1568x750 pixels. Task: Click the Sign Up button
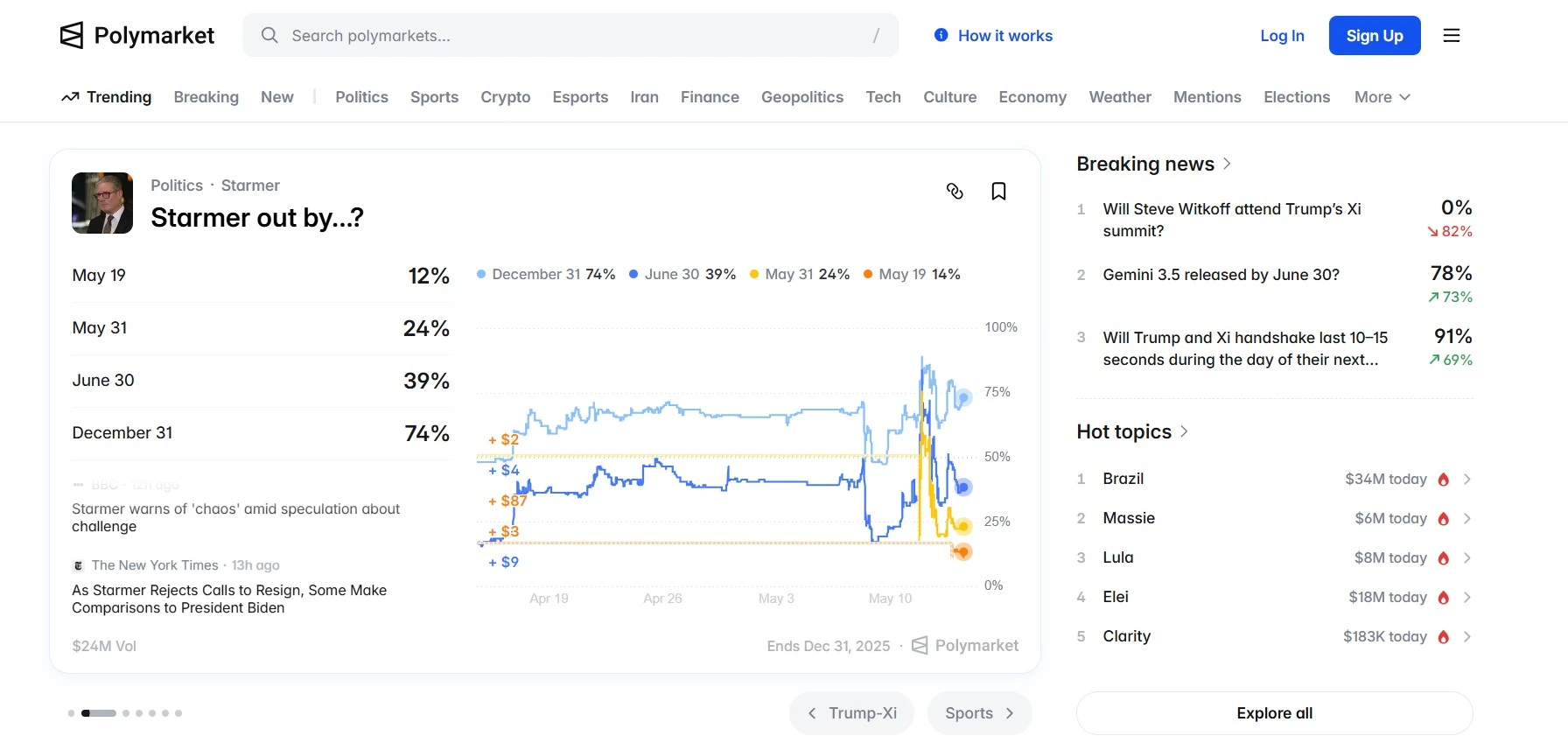coord(1375,35)
